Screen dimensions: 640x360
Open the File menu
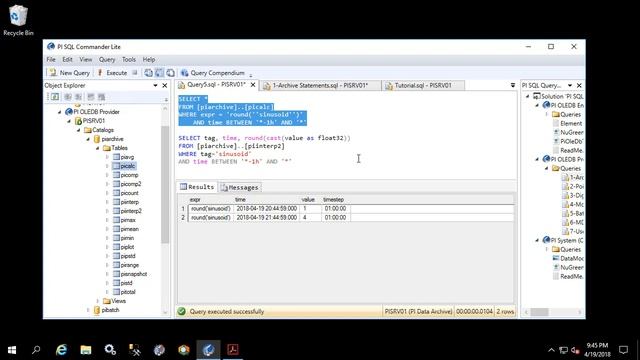coord(51,60)
